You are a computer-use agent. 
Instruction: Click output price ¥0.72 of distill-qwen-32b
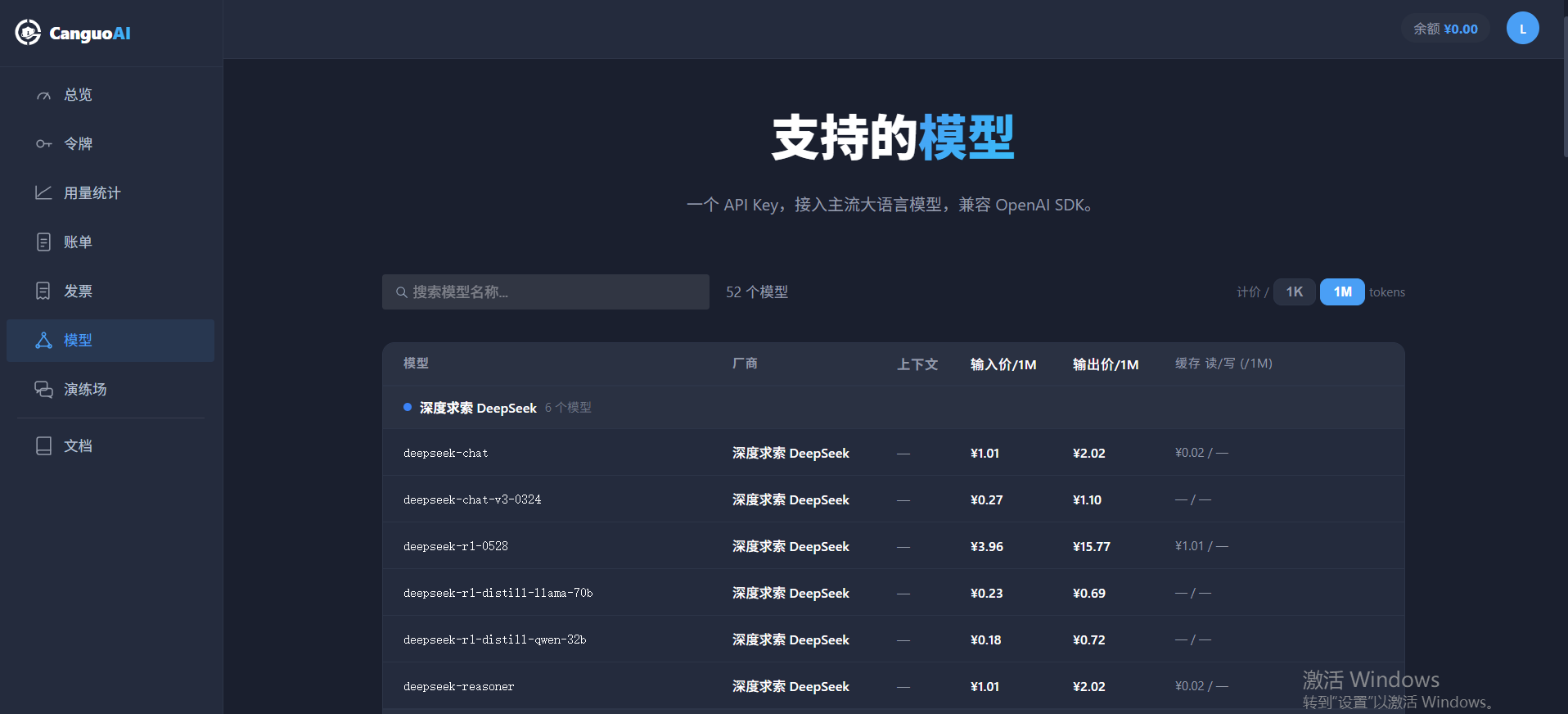coord(1089,639)
